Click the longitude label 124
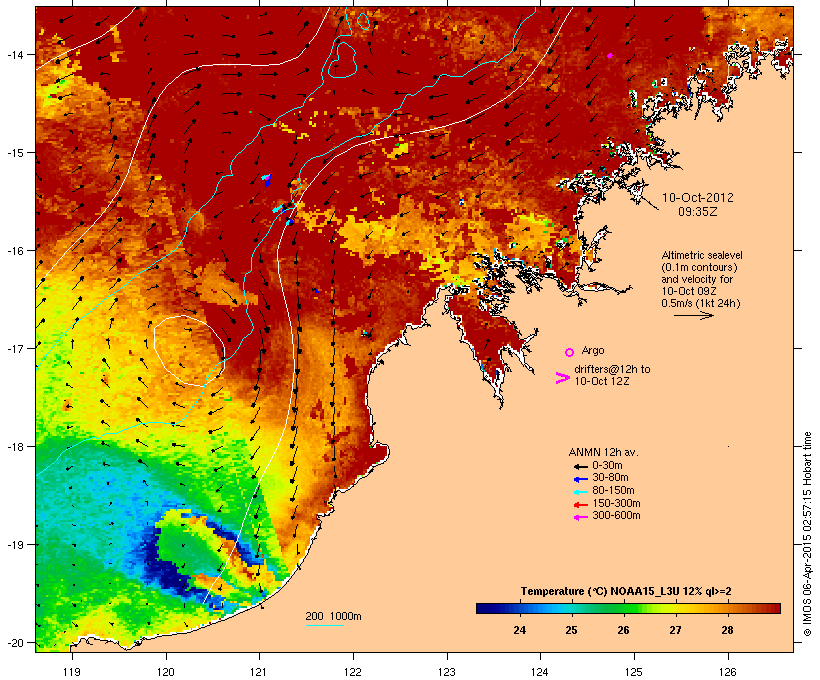This screenshot has height=680, width=820. [x=540, y=672]
